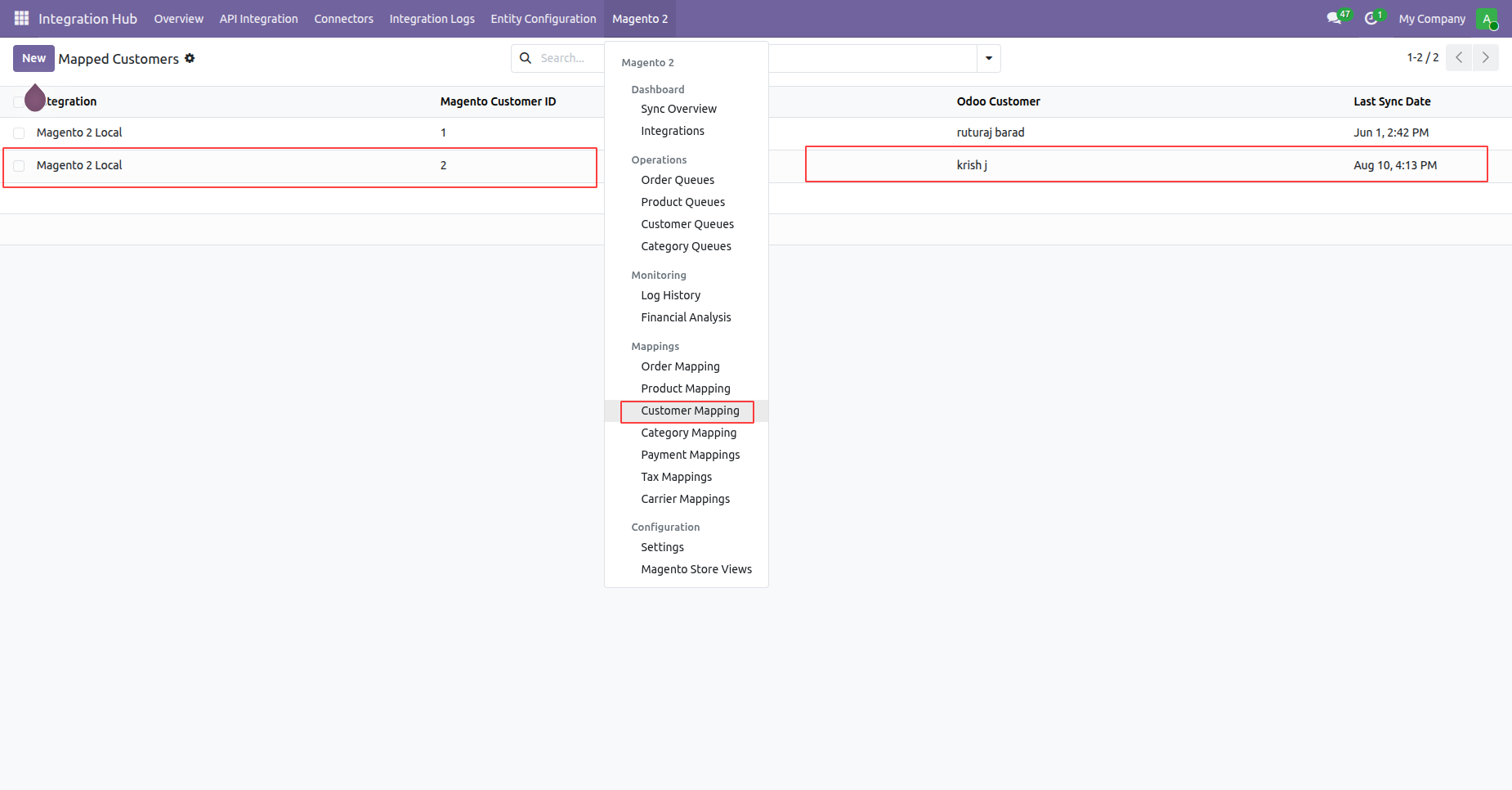The image size is (1512, 790).
Task: Go to the previous page arrow
Action: click(x=1459, y=57)
